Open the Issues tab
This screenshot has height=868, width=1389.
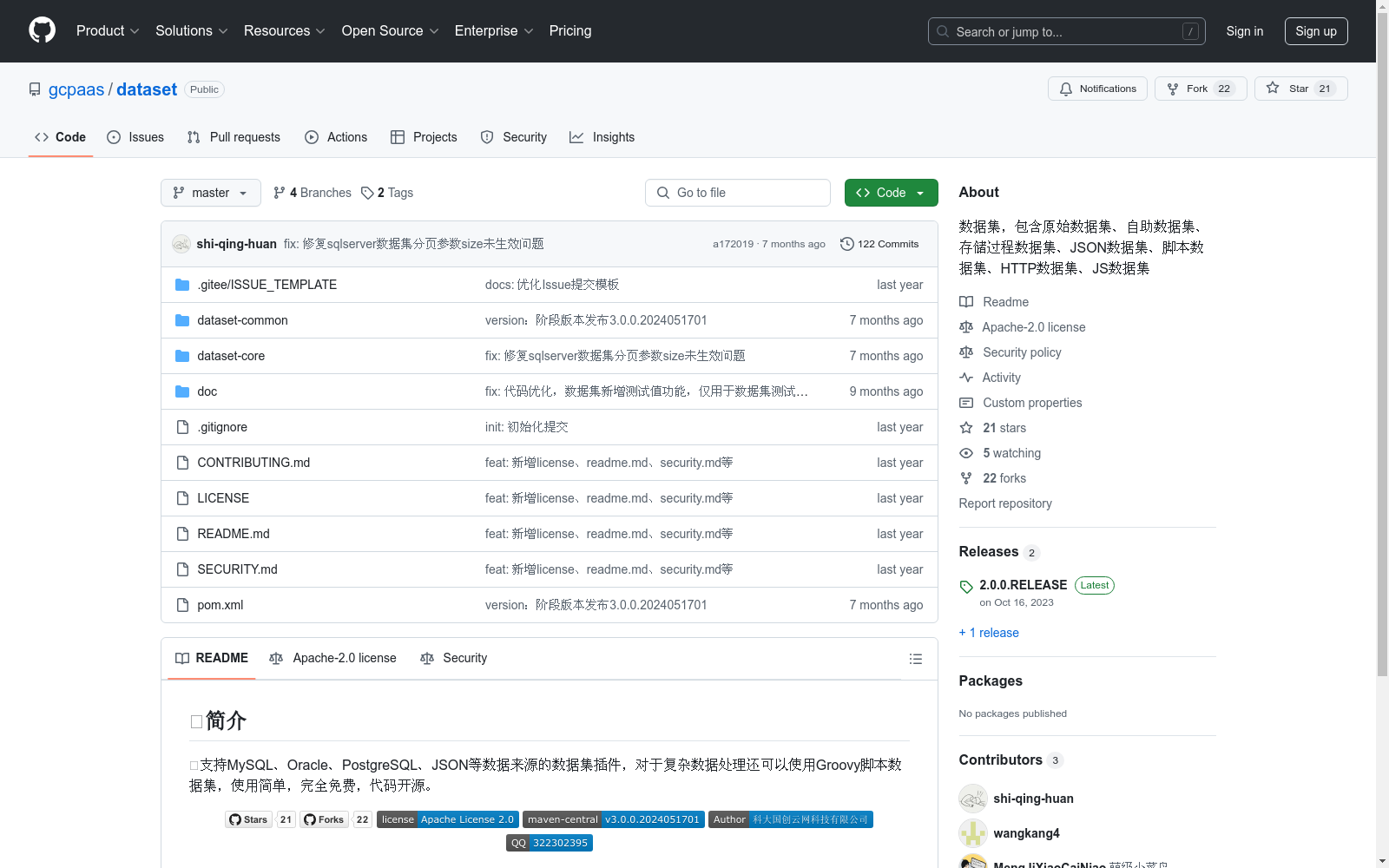[135, 137]
